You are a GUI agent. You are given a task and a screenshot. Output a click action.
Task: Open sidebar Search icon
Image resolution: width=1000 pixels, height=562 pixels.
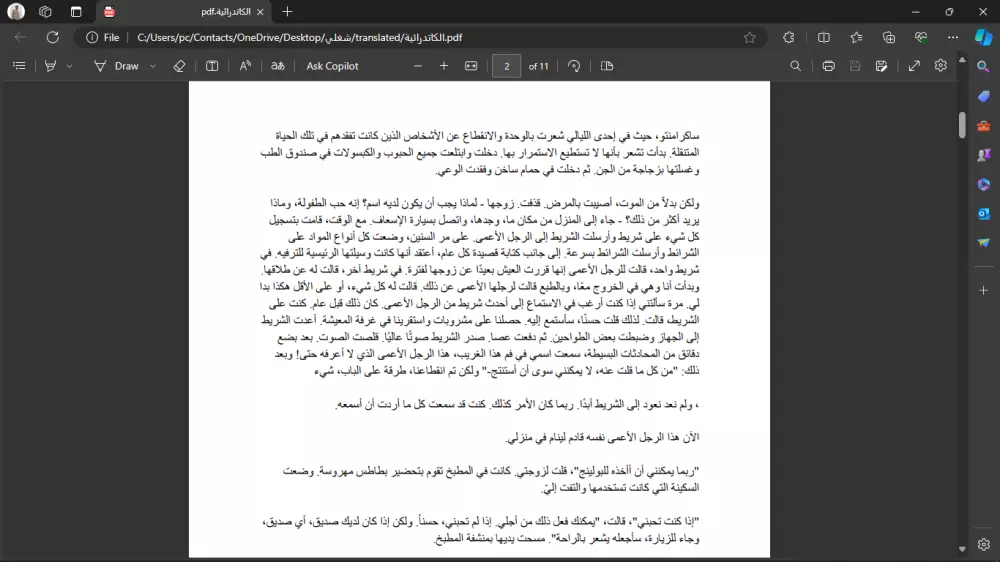pyautogui.click(x=983, y=67)
